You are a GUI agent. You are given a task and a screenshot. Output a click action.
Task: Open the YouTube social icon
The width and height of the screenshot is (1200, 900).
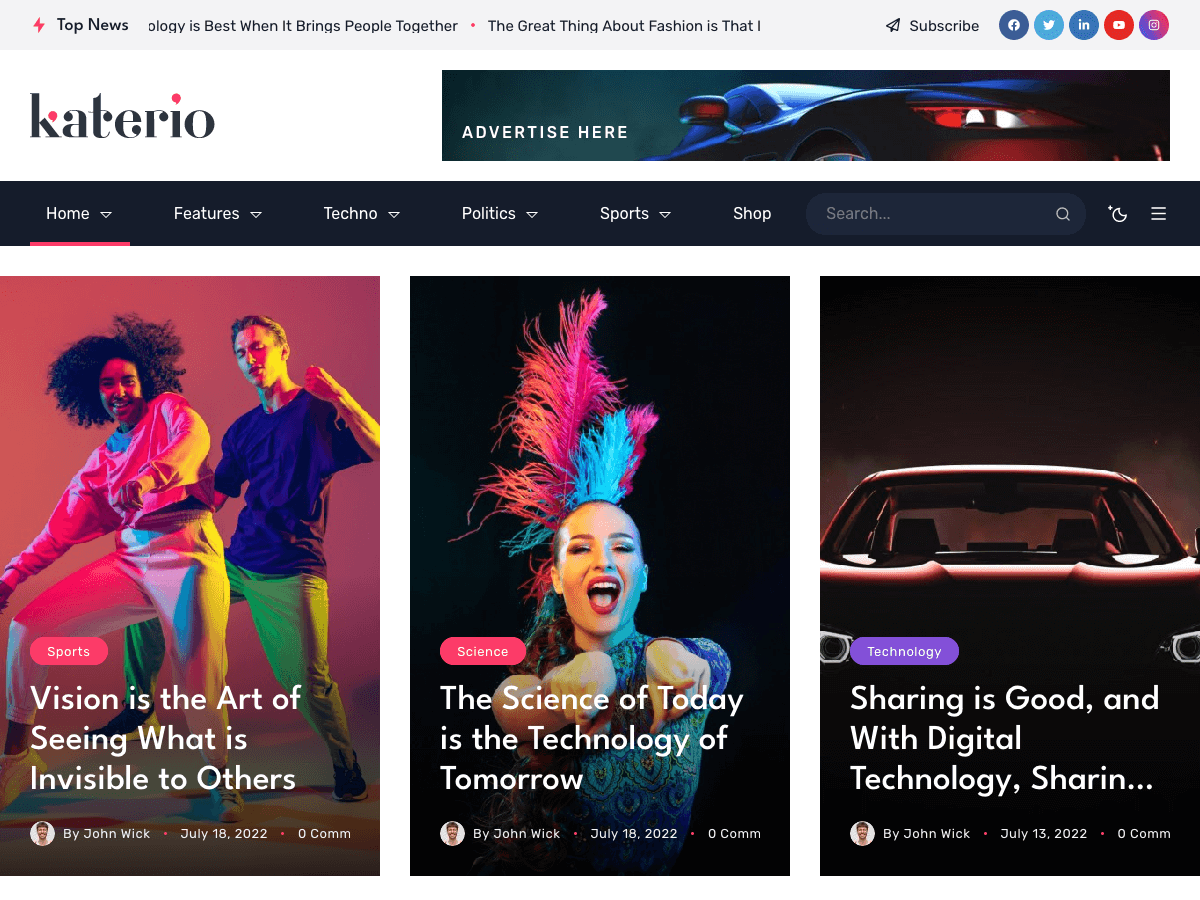(x=1119, y=25)
